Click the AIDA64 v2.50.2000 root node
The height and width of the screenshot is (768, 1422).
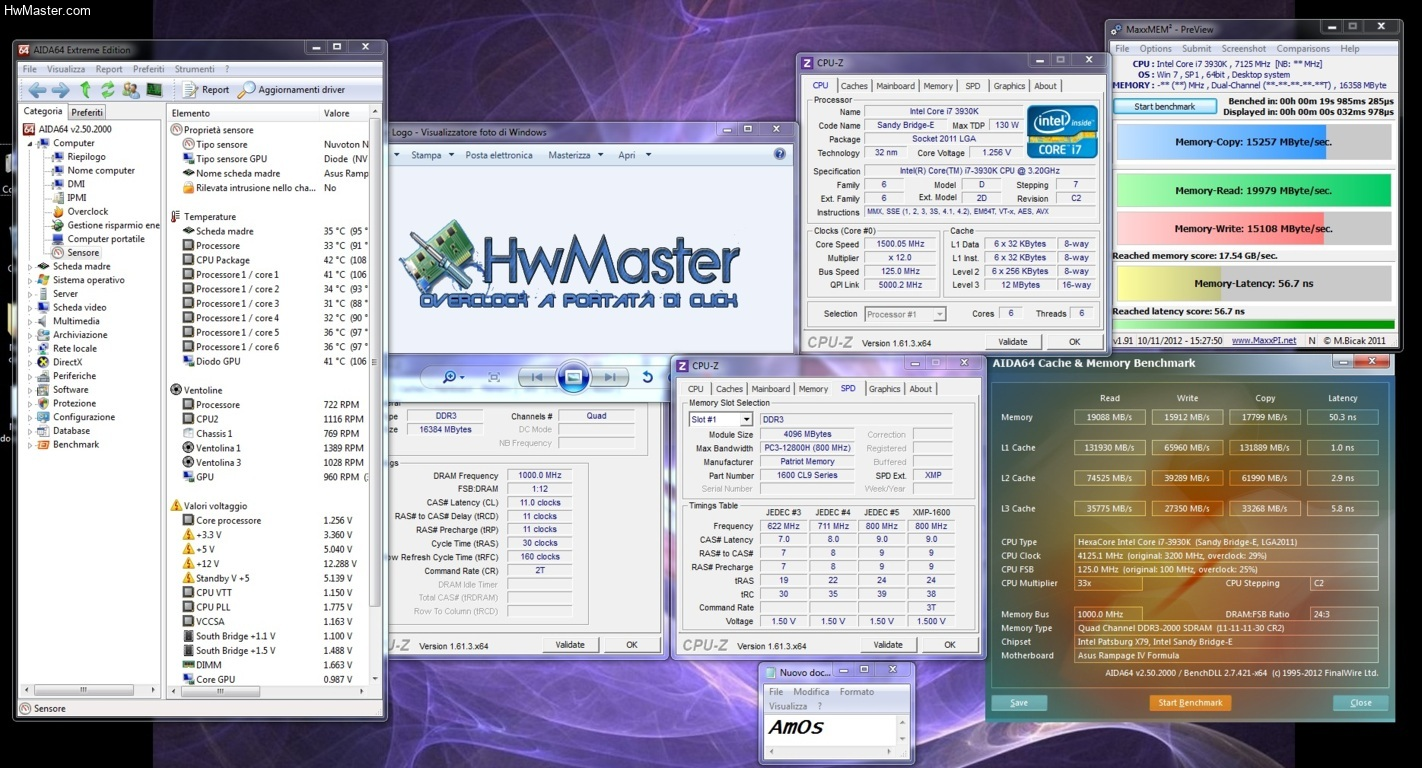tap(68, 129)
